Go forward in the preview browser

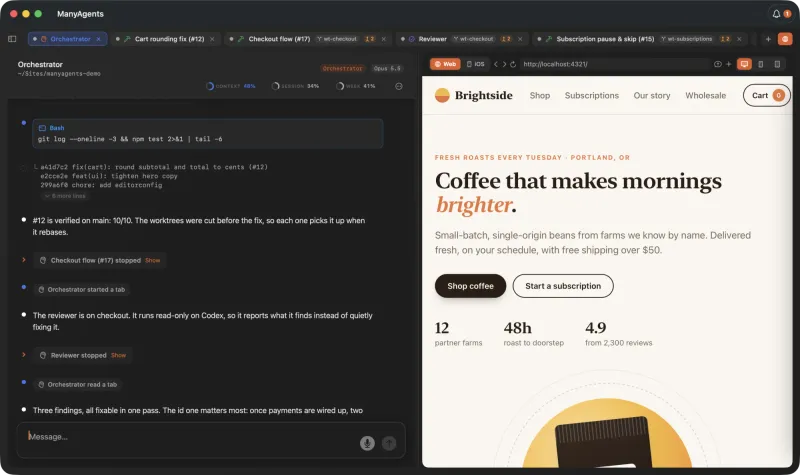tap(504, 64)
